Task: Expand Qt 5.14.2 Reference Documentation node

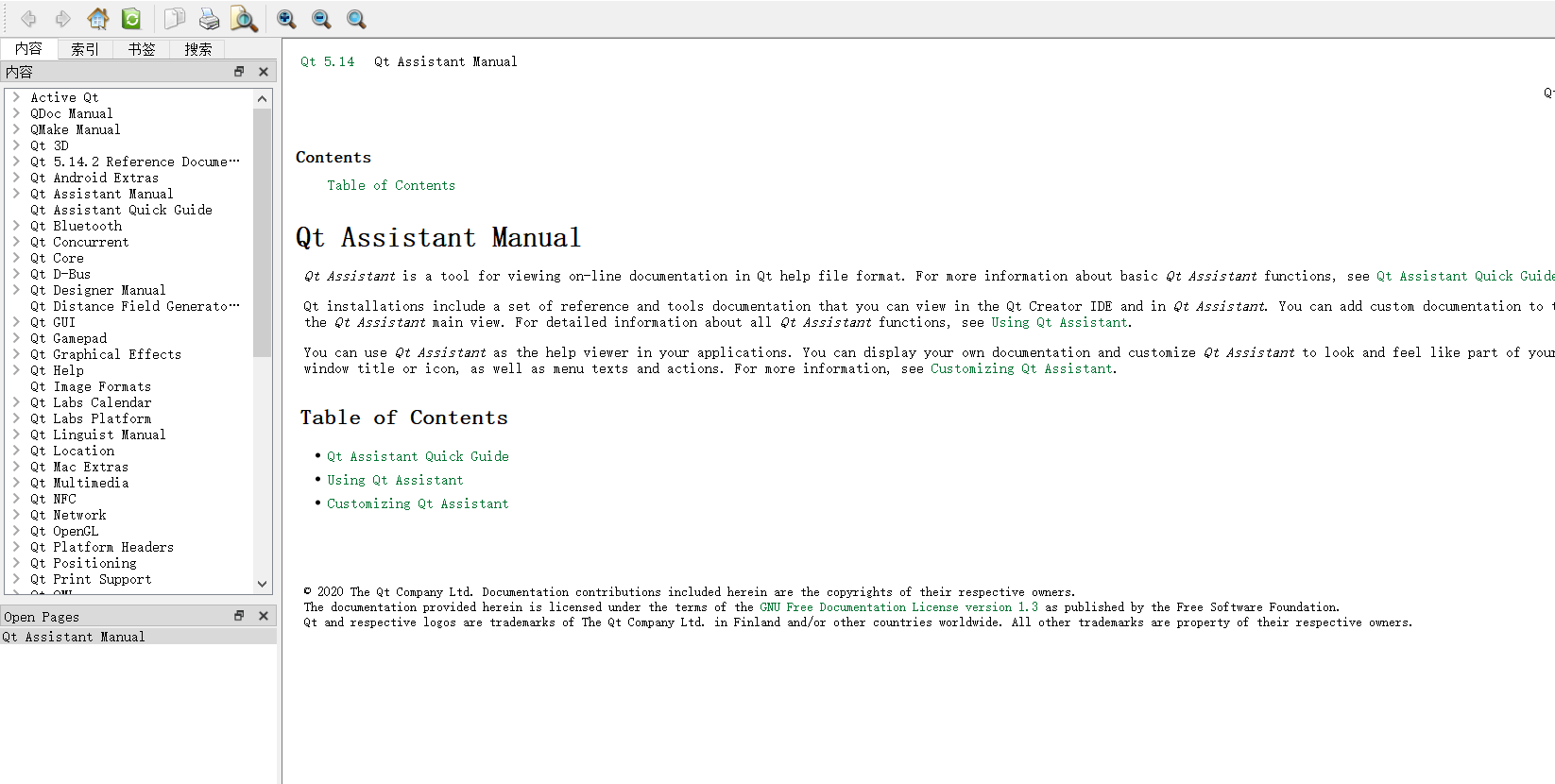Action: [16, 162]
